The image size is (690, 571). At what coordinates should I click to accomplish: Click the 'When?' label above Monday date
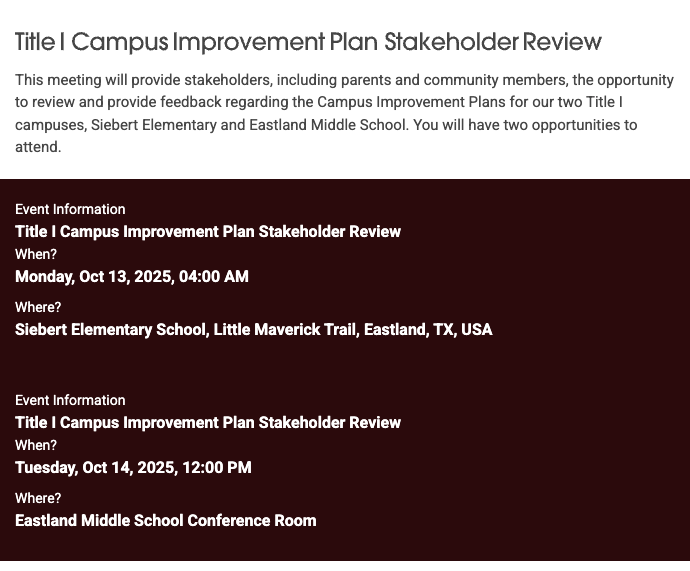tap(36, 254)
